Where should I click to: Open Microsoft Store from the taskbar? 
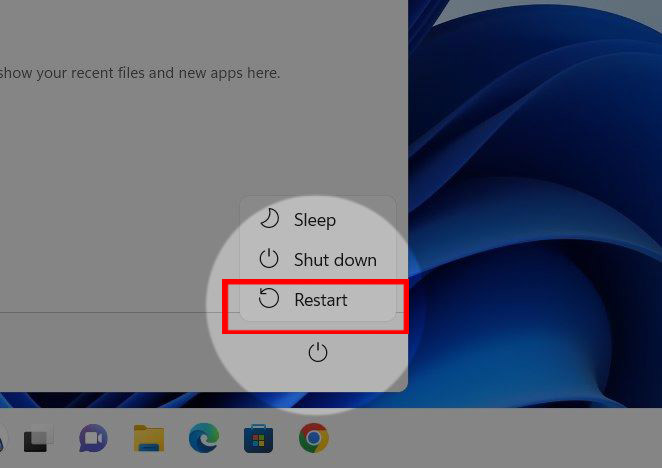tap(258, 438)
